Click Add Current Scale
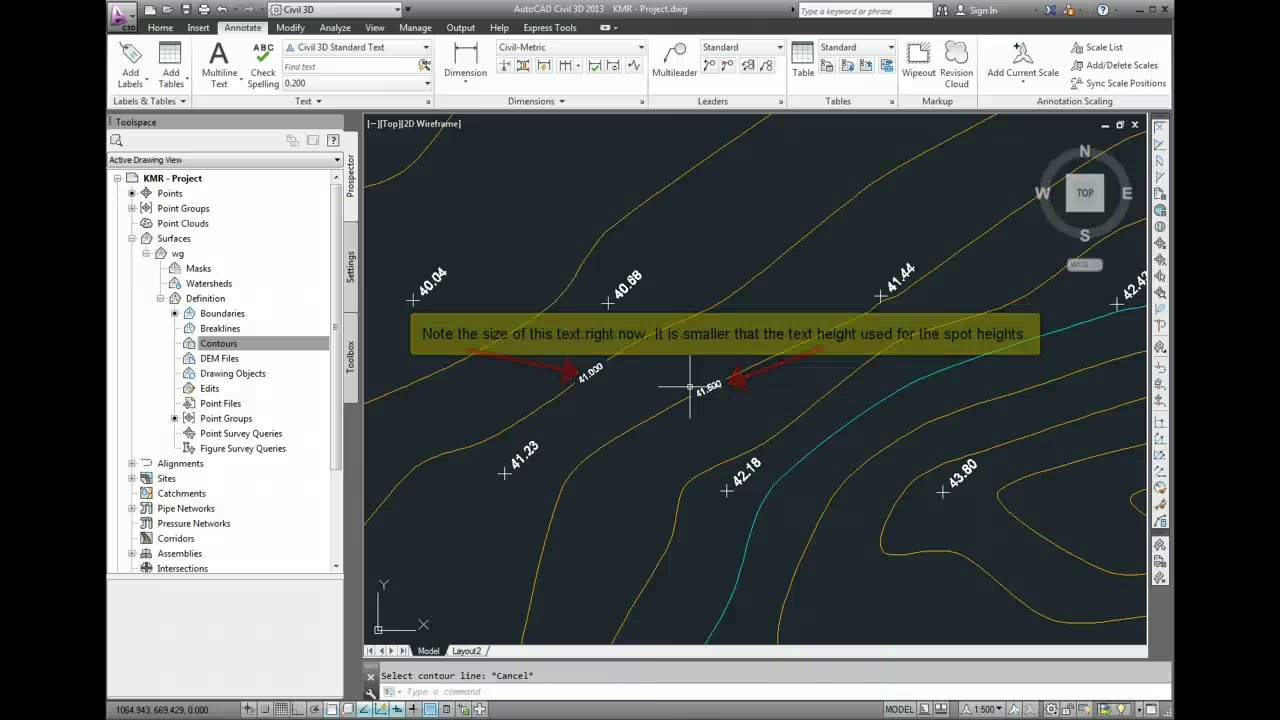Image resolution: width=1280 pixels, height=720 pixels. coord(1022,61)
